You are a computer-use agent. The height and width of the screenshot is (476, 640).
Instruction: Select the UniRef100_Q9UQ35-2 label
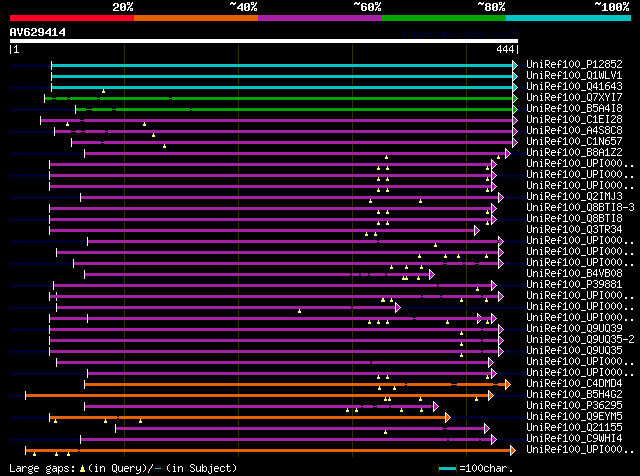click(x=580, y=340)
